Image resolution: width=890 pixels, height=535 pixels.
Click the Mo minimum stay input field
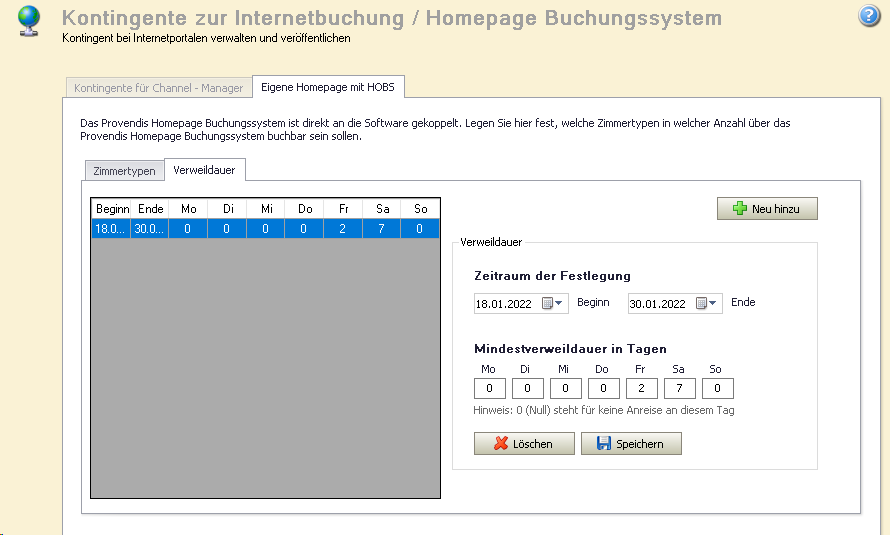coord(489,389)
